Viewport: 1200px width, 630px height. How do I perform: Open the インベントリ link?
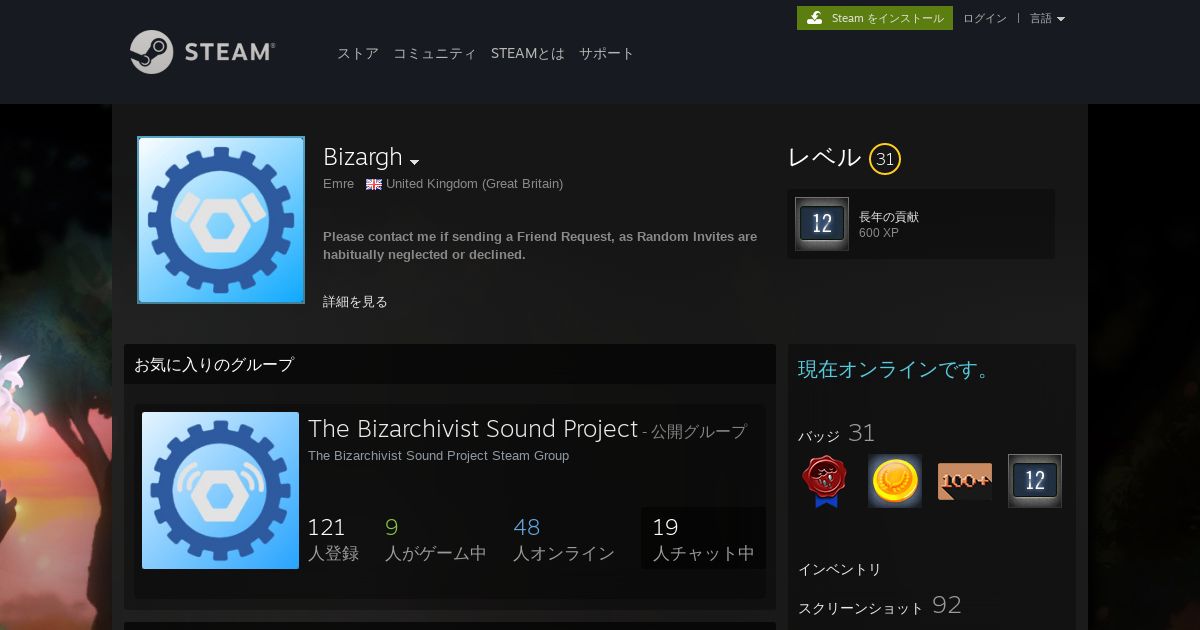pos(840,570)
